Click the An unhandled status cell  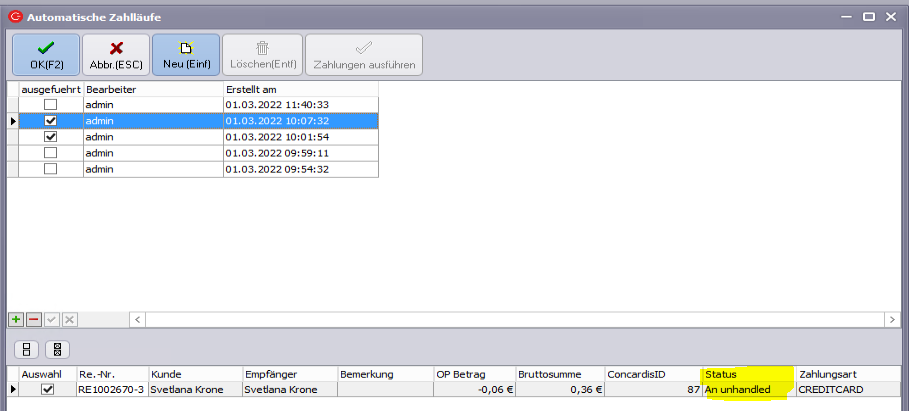click(x=747, y=390)
